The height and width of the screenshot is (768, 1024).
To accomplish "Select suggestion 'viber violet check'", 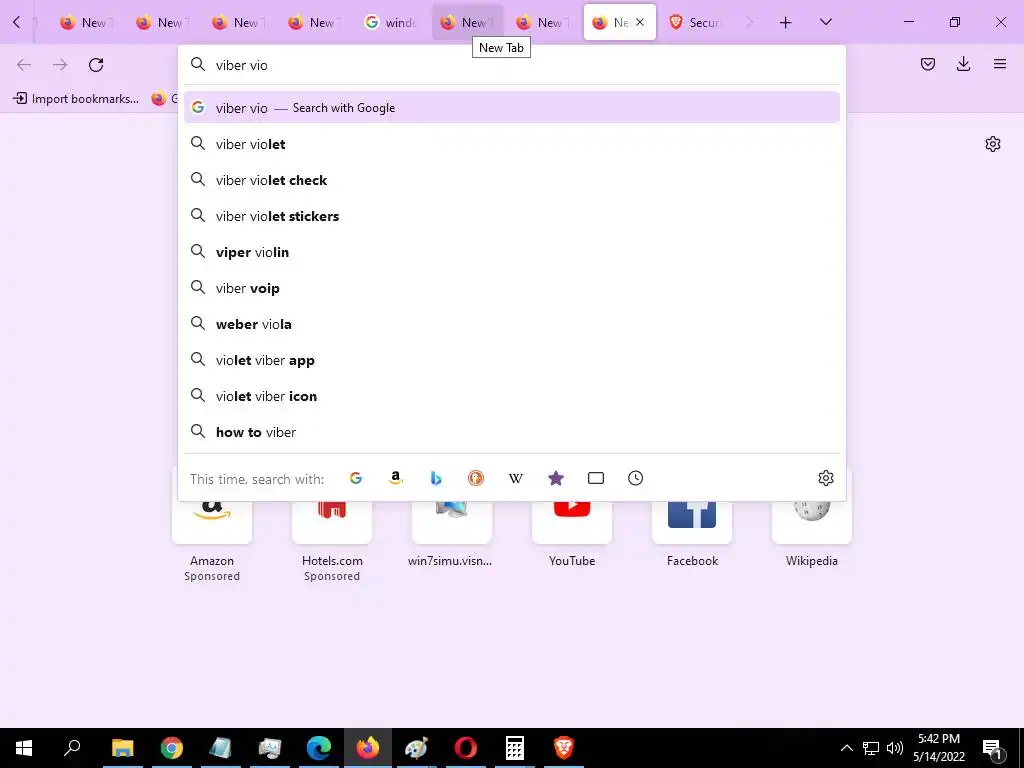I will (x=511, y=180).
